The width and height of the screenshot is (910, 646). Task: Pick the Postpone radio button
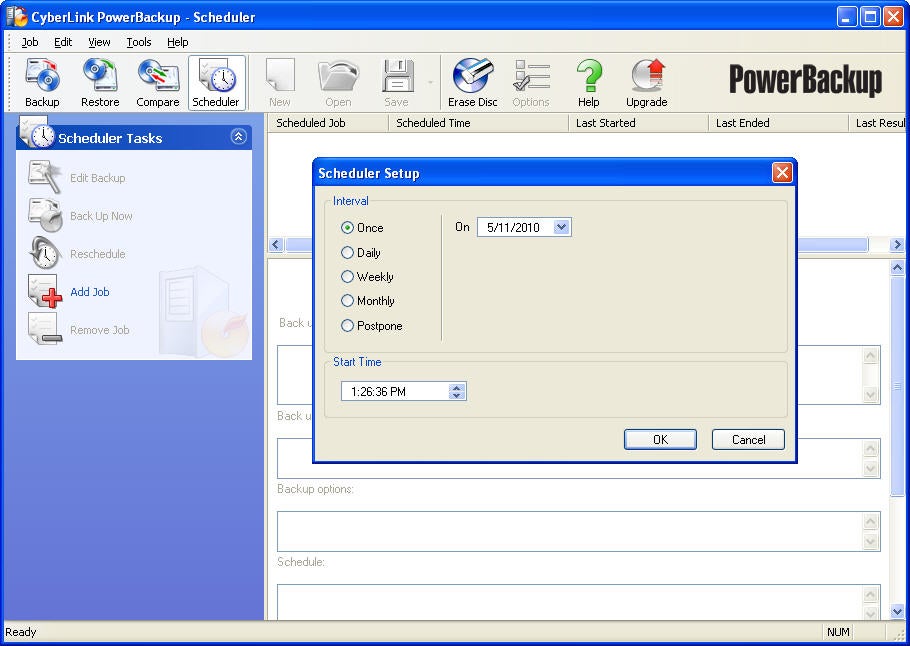click(348, 326)
